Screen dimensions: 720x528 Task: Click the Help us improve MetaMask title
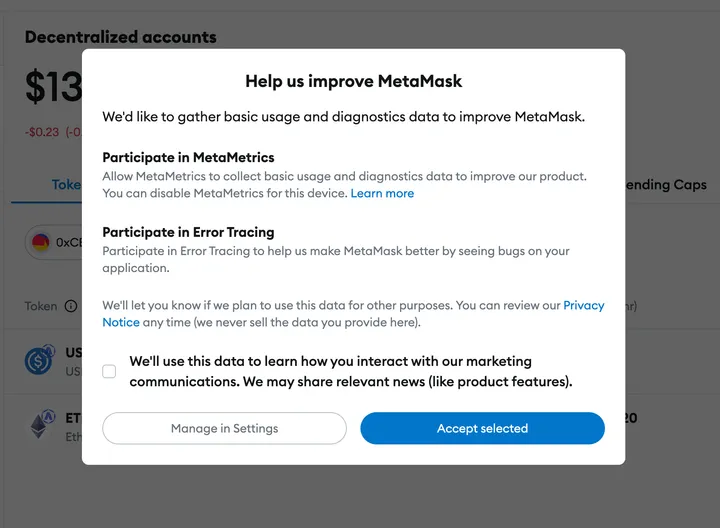pyautogui.click(x=353, y=81)
